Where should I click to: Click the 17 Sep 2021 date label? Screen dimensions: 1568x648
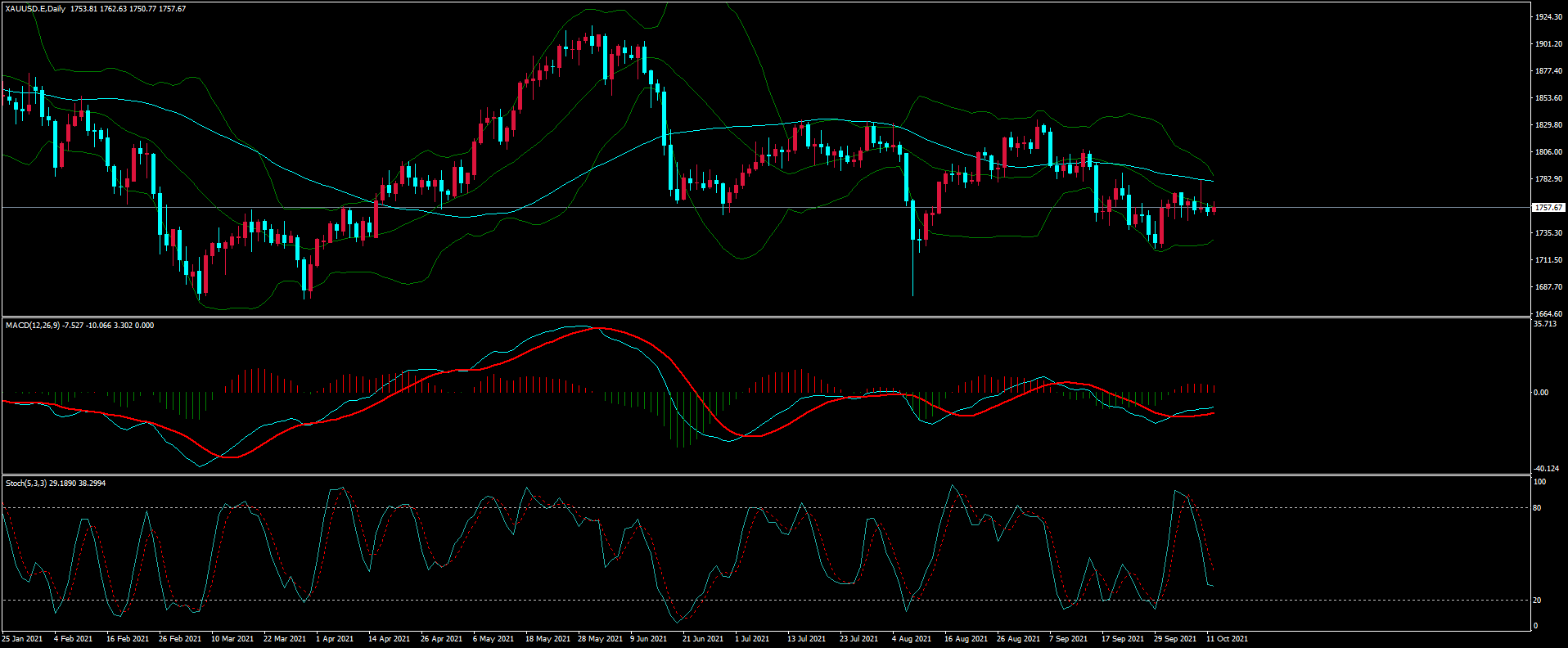pos(1123,639)
